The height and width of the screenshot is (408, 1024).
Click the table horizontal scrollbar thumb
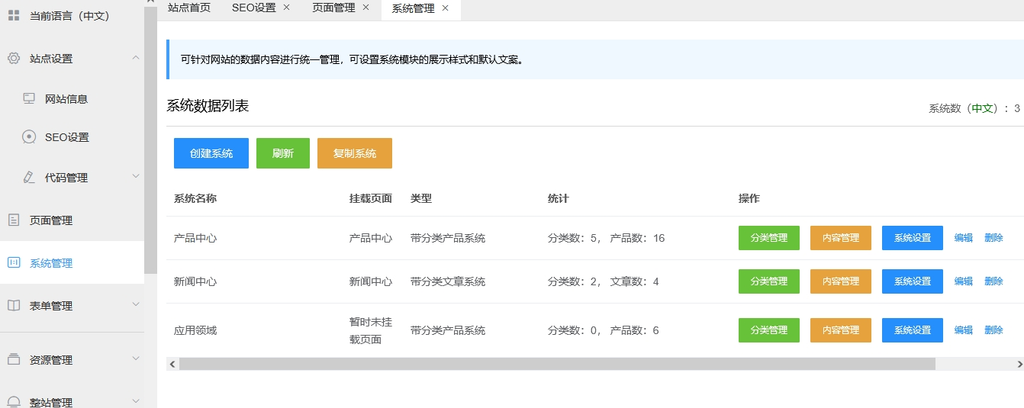pos(557,364)
